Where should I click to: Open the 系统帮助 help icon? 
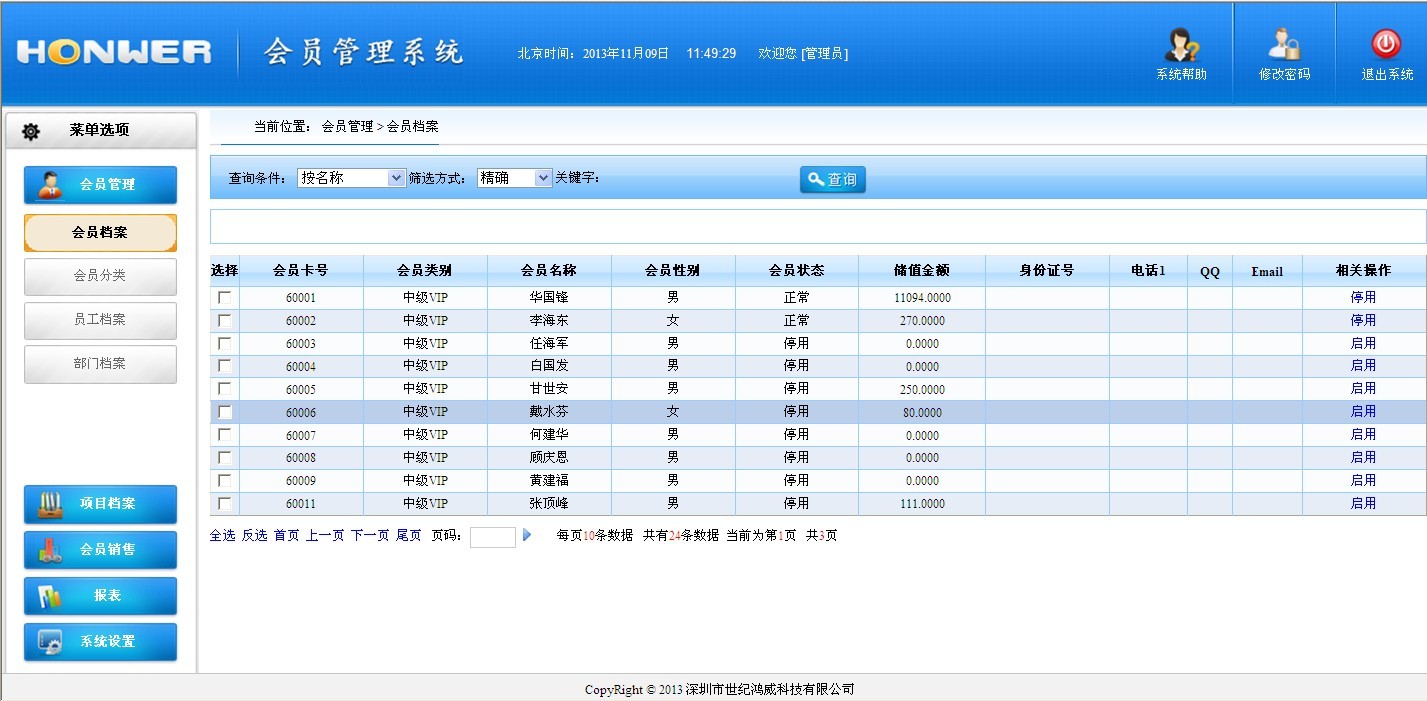click(1181, 46)
